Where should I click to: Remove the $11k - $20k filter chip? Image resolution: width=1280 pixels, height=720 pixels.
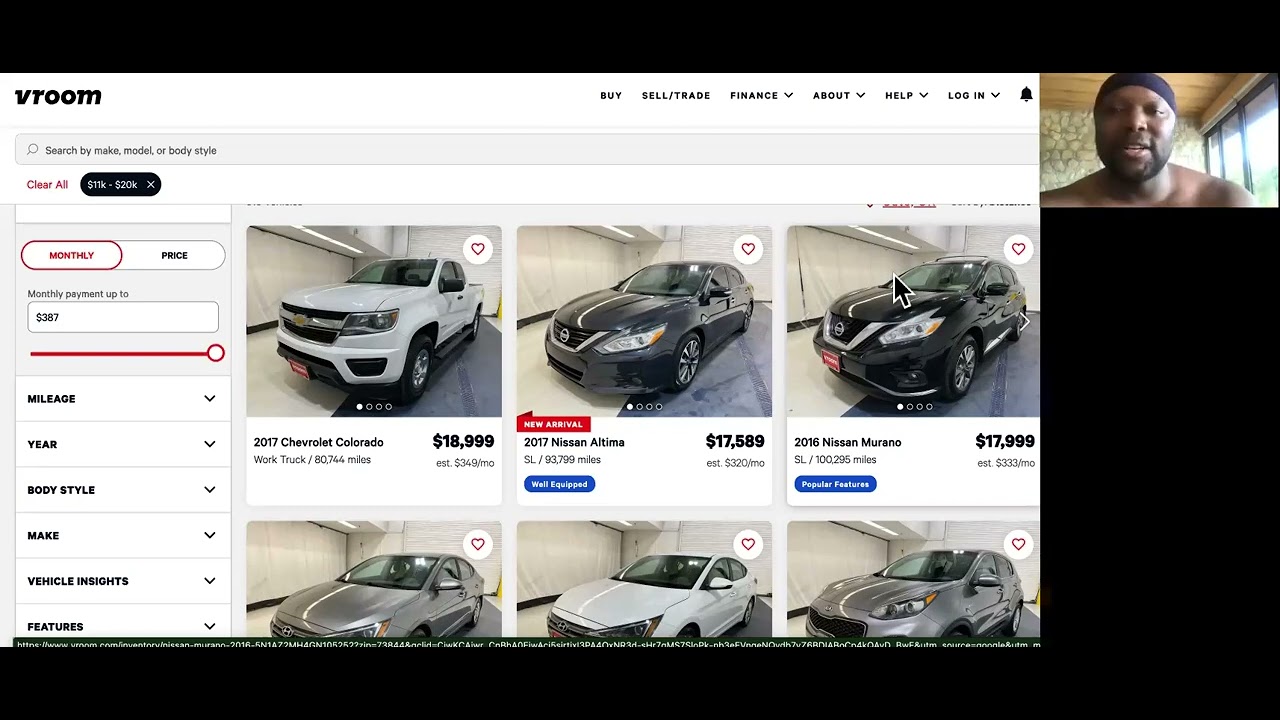(151, 184)
